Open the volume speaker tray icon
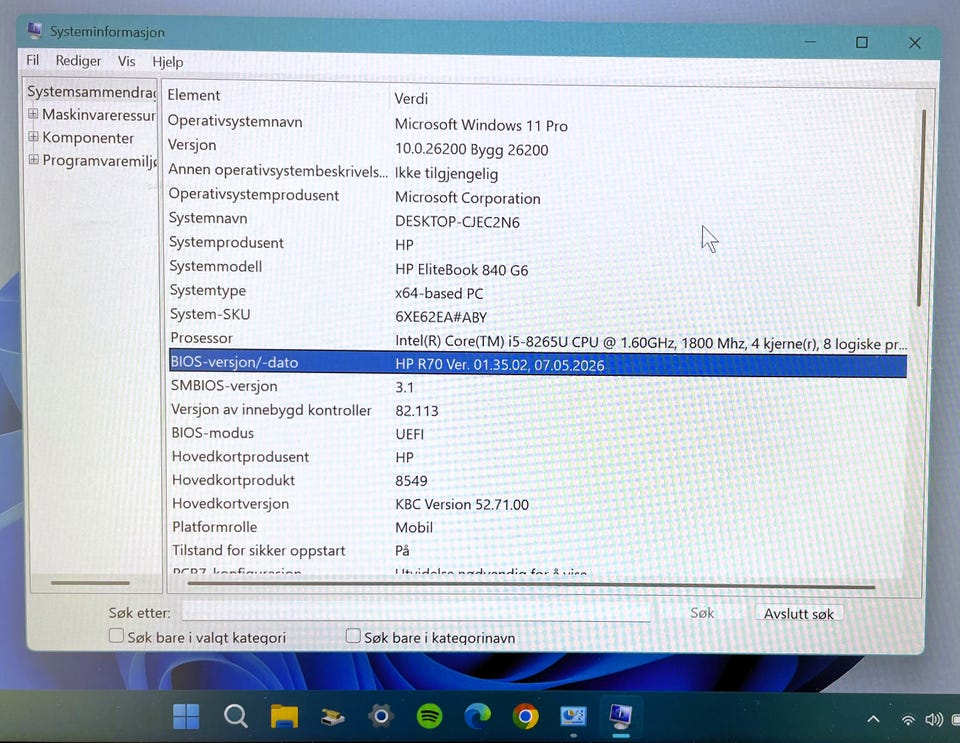 coord(933,720)
